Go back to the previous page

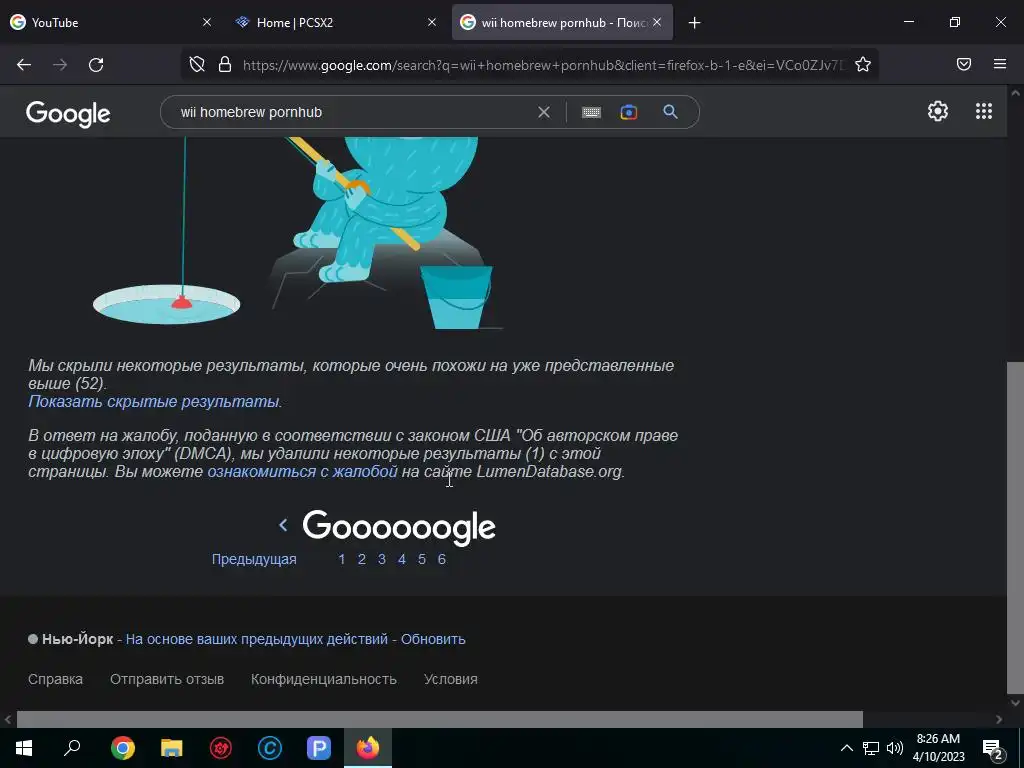point(24,65)
